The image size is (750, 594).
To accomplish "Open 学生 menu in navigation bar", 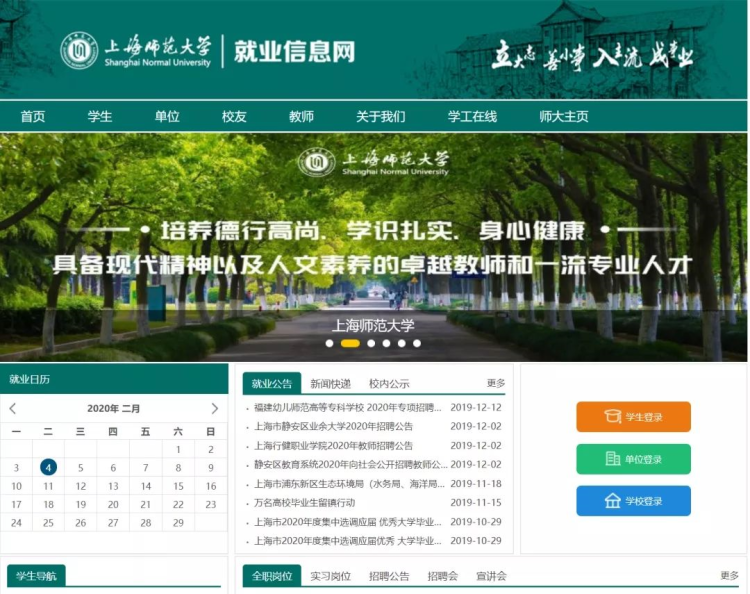I will point(99,116).
